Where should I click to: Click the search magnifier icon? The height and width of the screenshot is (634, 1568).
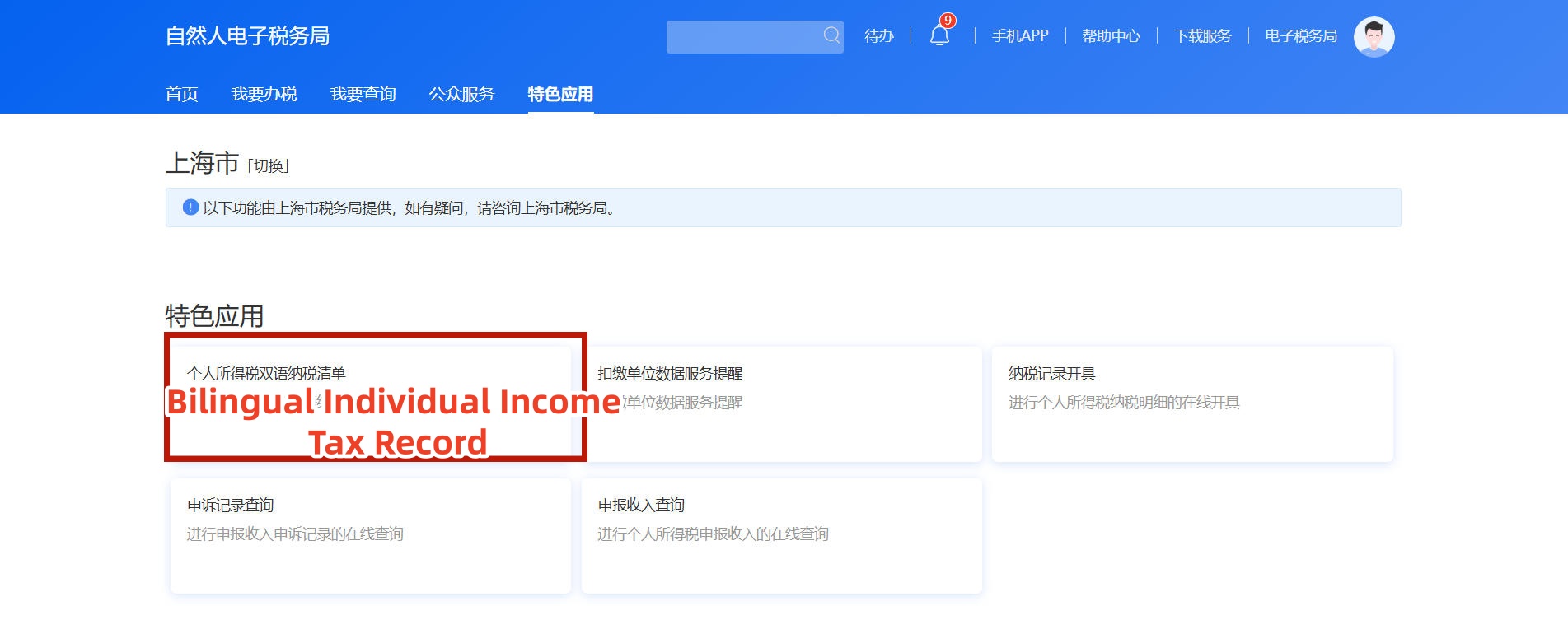coord(831,35)
